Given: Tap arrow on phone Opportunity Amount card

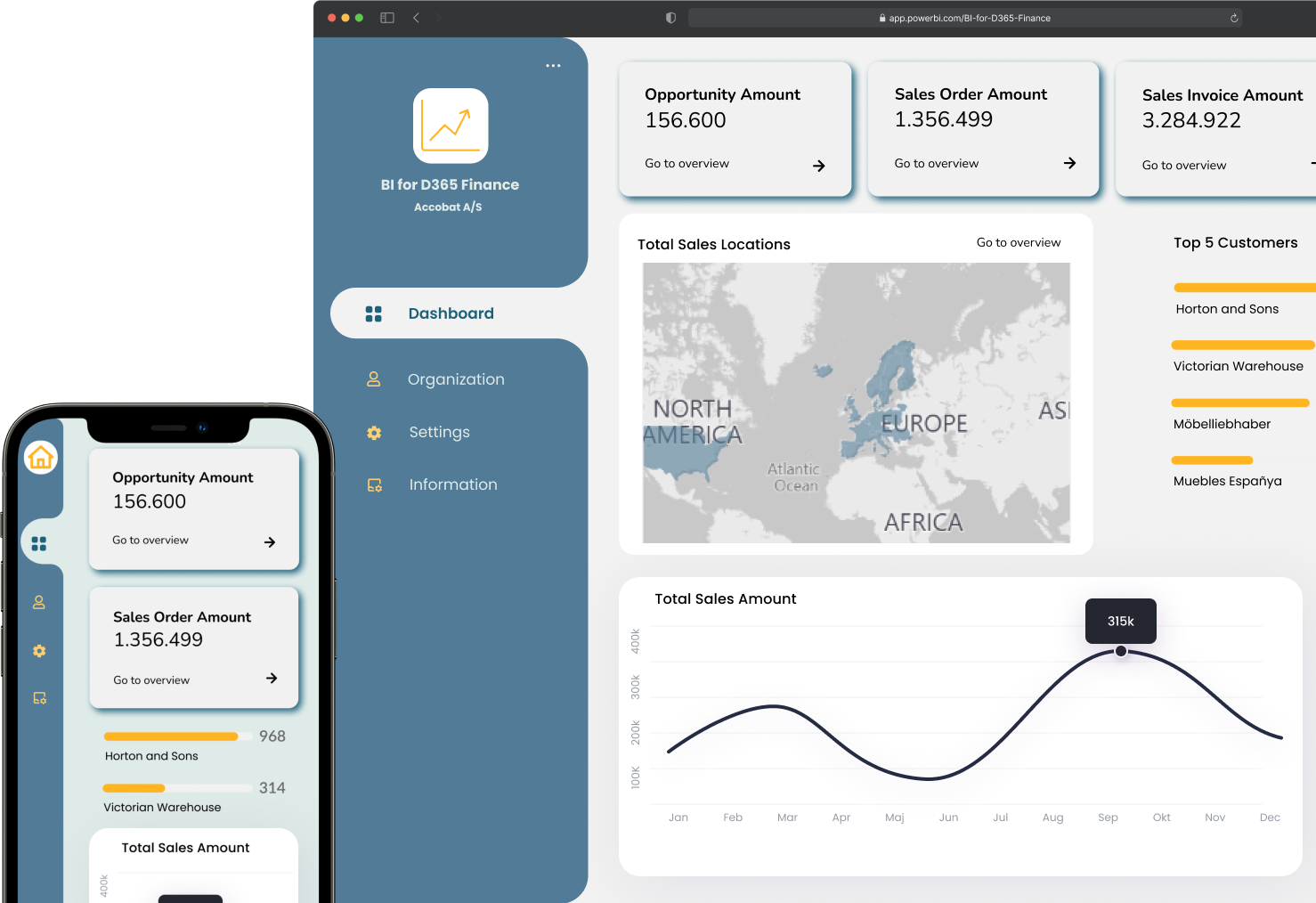Looking at the screenshot, I should point(270,542).
